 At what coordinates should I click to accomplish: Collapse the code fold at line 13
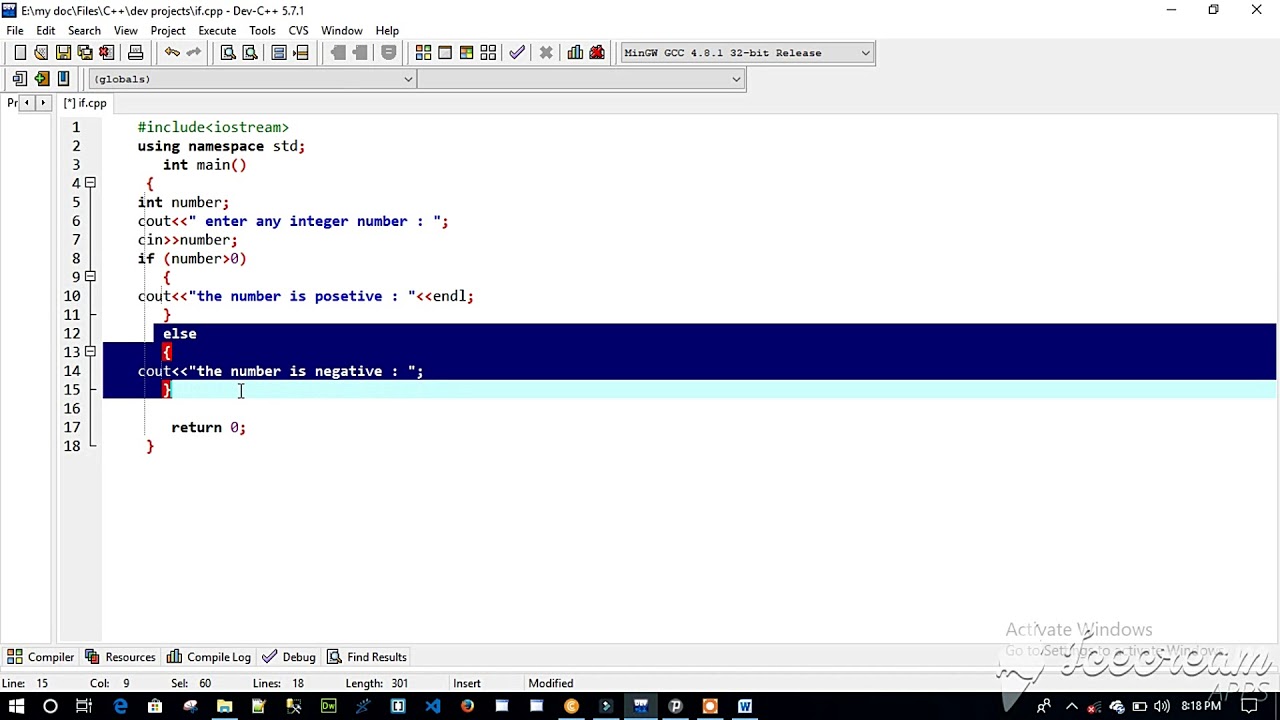(90, 352)
